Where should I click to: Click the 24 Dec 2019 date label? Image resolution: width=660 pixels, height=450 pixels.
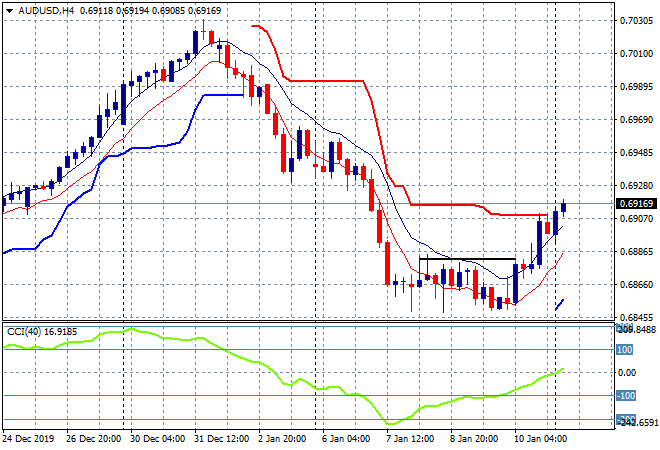28,439
